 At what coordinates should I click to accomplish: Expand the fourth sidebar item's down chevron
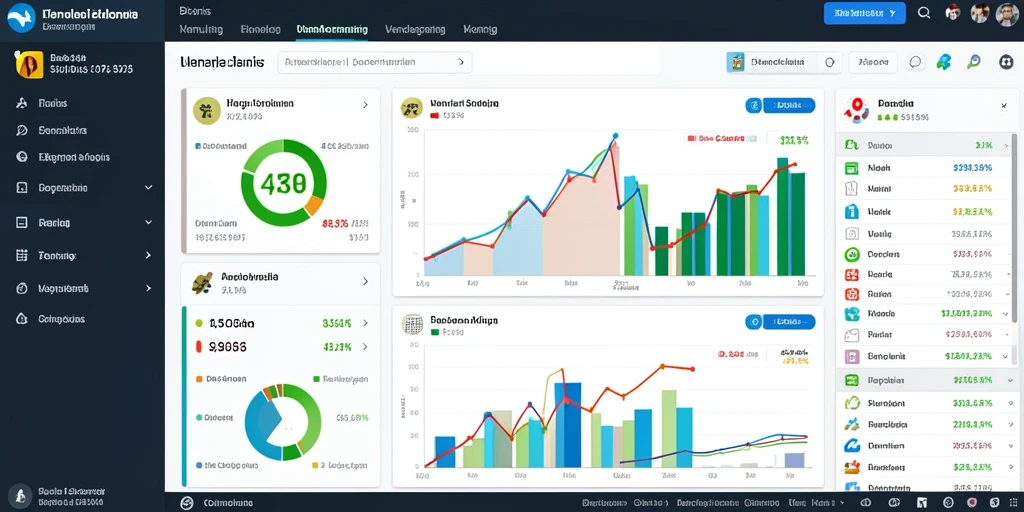coord(148,187)
